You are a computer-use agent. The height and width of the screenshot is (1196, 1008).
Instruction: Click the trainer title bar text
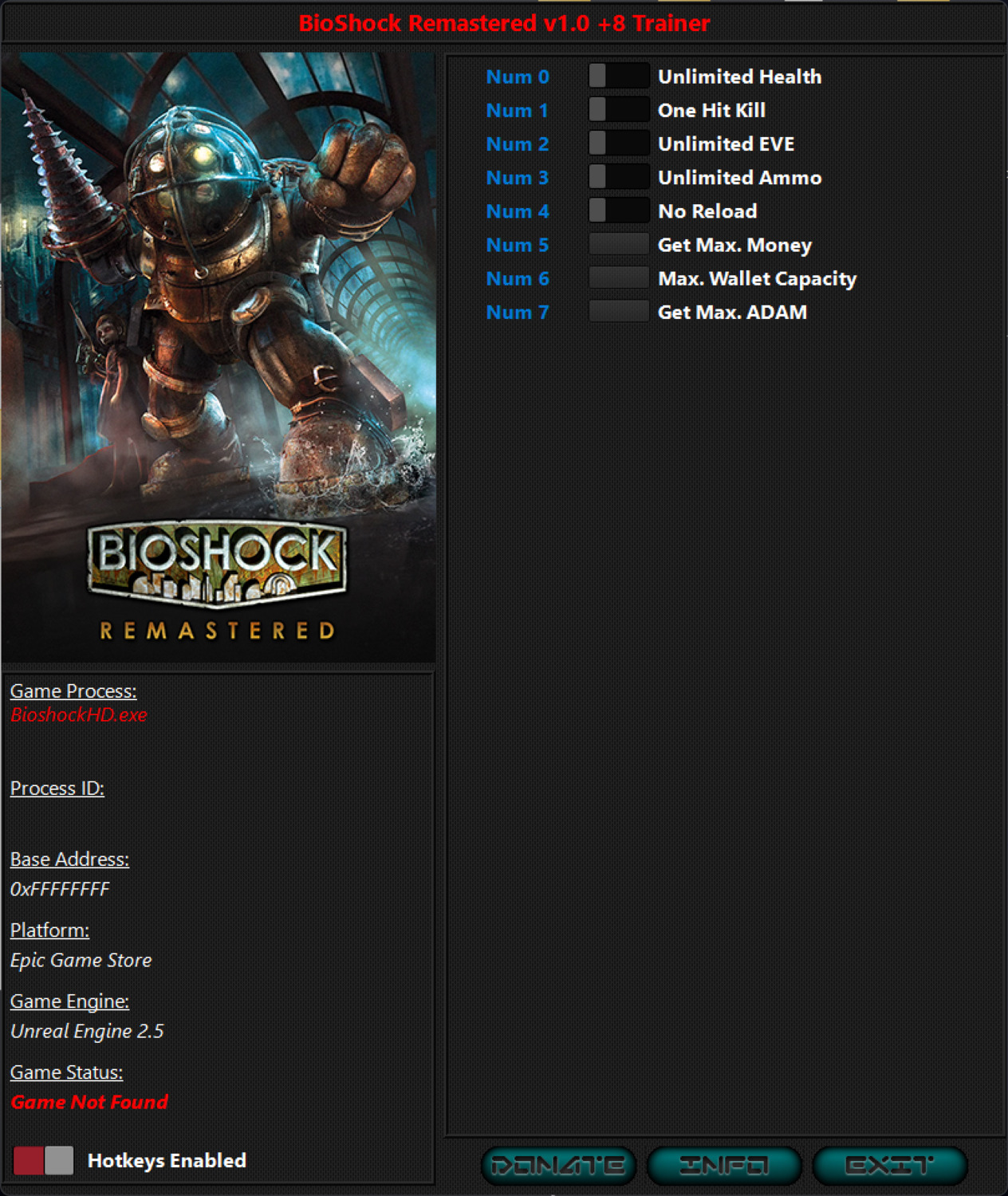click(x=504, y=23)
